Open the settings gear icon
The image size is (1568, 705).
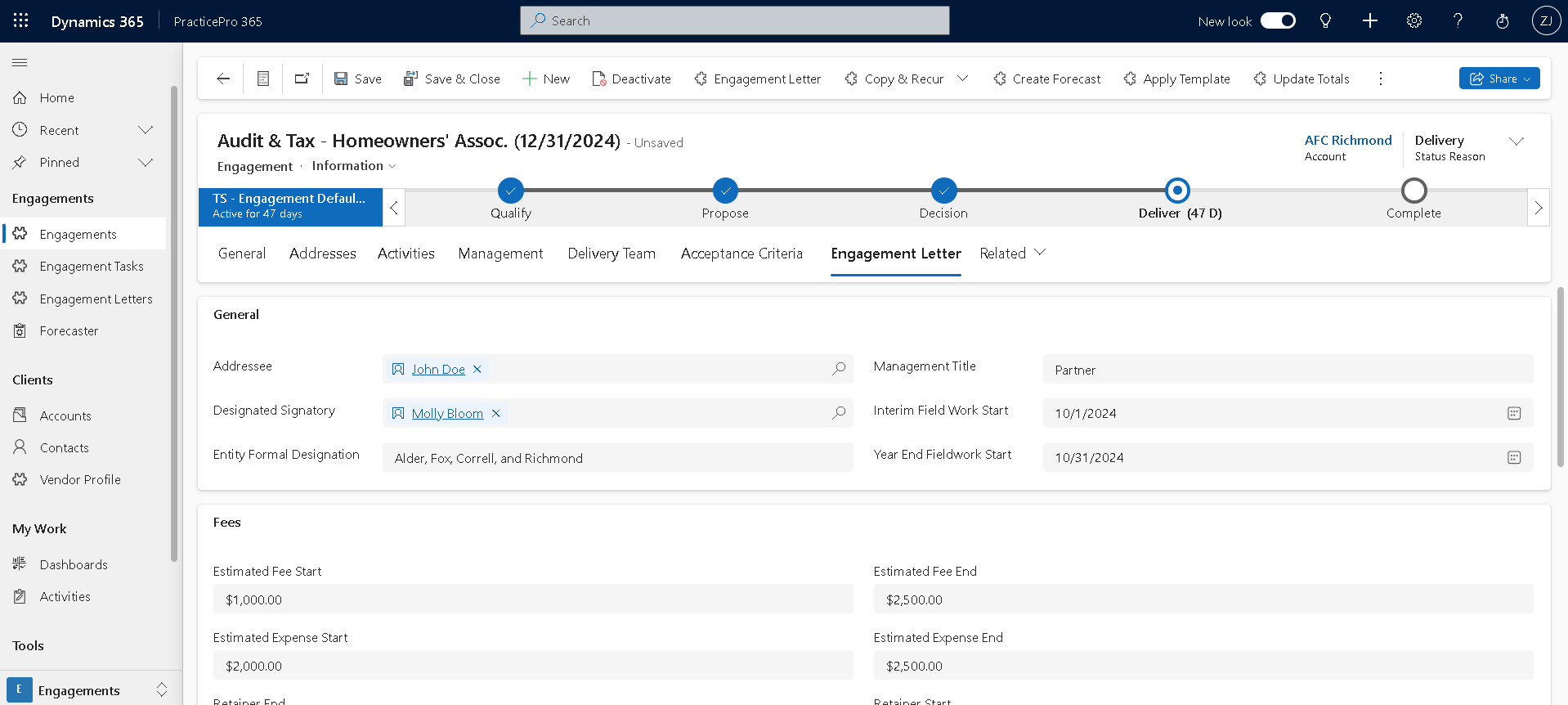(1413, 20)
